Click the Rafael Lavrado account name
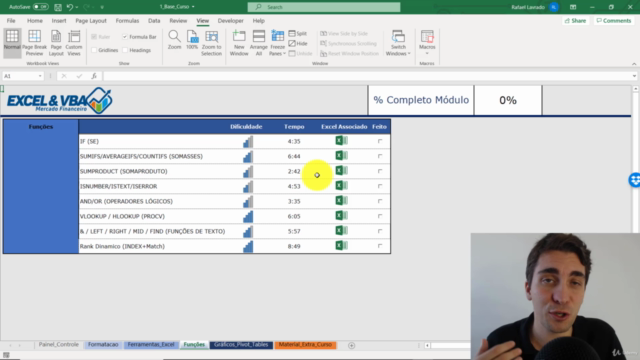Screen dimensions: 640x360 528,7
